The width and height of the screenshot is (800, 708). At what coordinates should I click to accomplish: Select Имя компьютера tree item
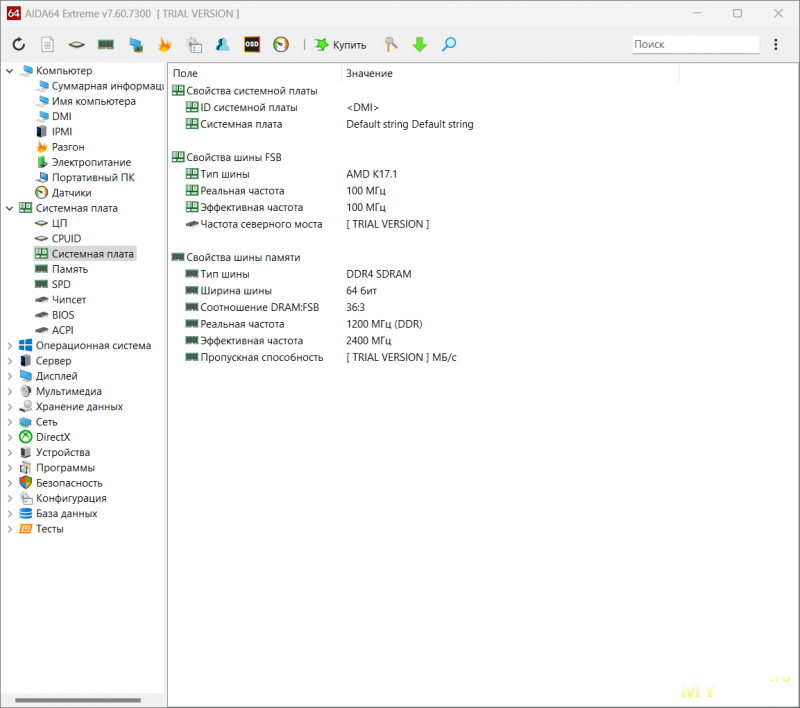click(x=86, y=101)
